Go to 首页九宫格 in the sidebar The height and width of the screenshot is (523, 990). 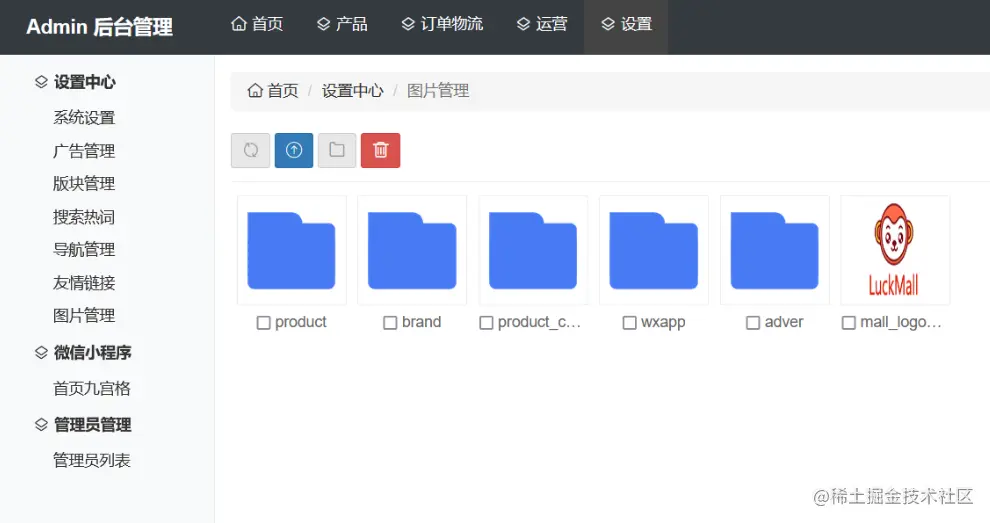(x=92, y=388)
